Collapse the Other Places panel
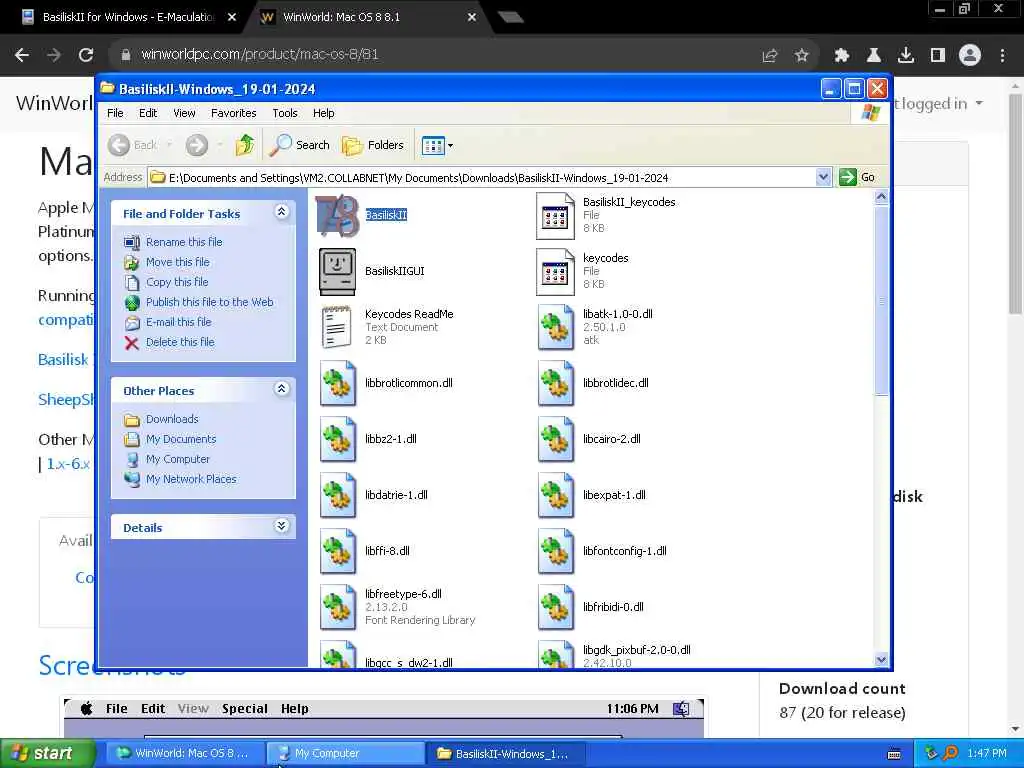1024x768 pixels. tap(281, 389)
